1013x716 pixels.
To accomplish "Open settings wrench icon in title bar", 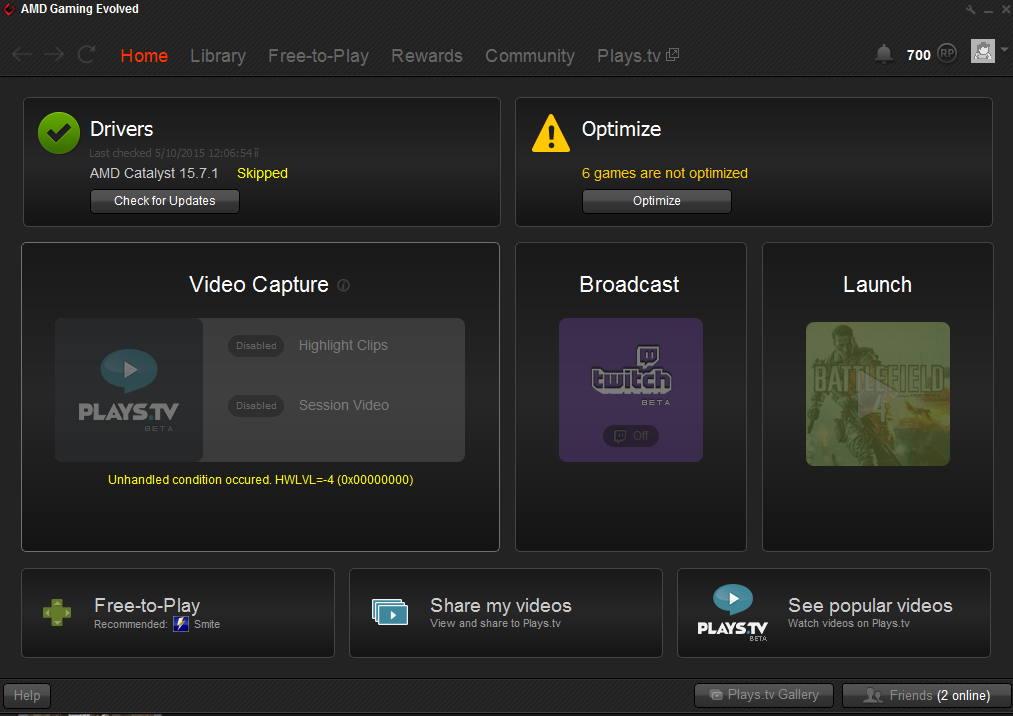I will click(x=970, y=10).
